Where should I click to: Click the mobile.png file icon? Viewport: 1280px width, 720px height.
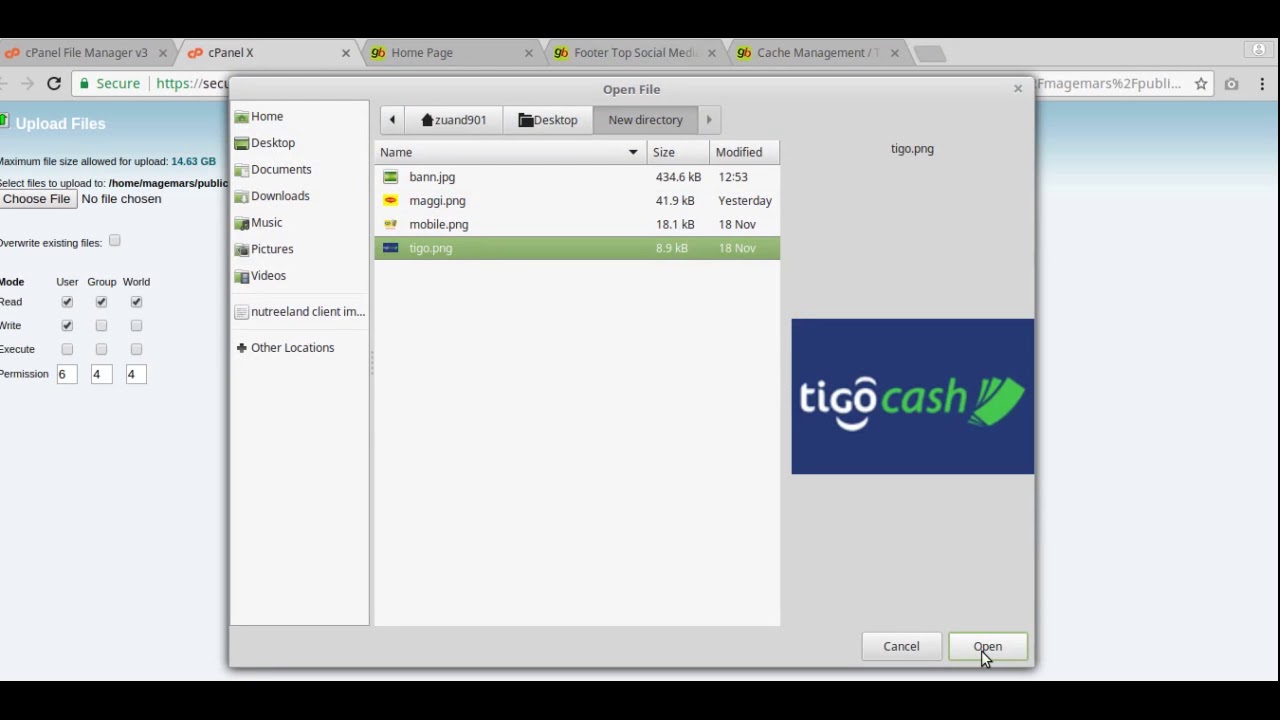click(x=390, y=224)
